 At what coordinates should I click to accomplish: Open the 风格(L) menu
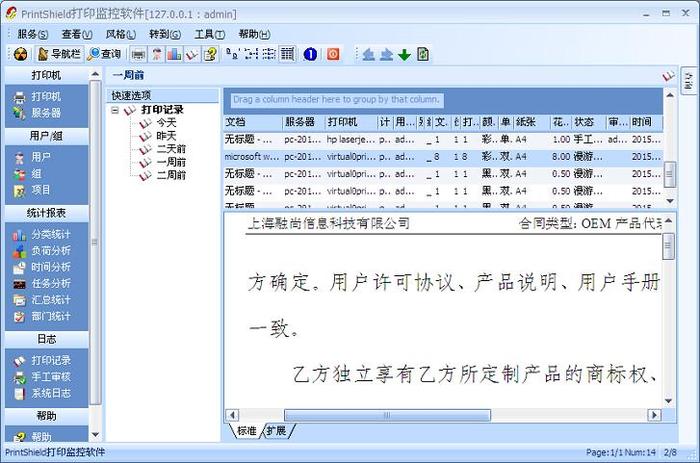121,34
